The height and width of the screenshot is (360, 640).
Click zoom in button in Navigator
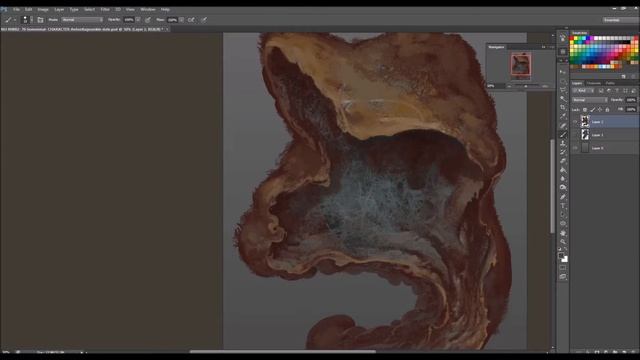click(x=545, y=86)
